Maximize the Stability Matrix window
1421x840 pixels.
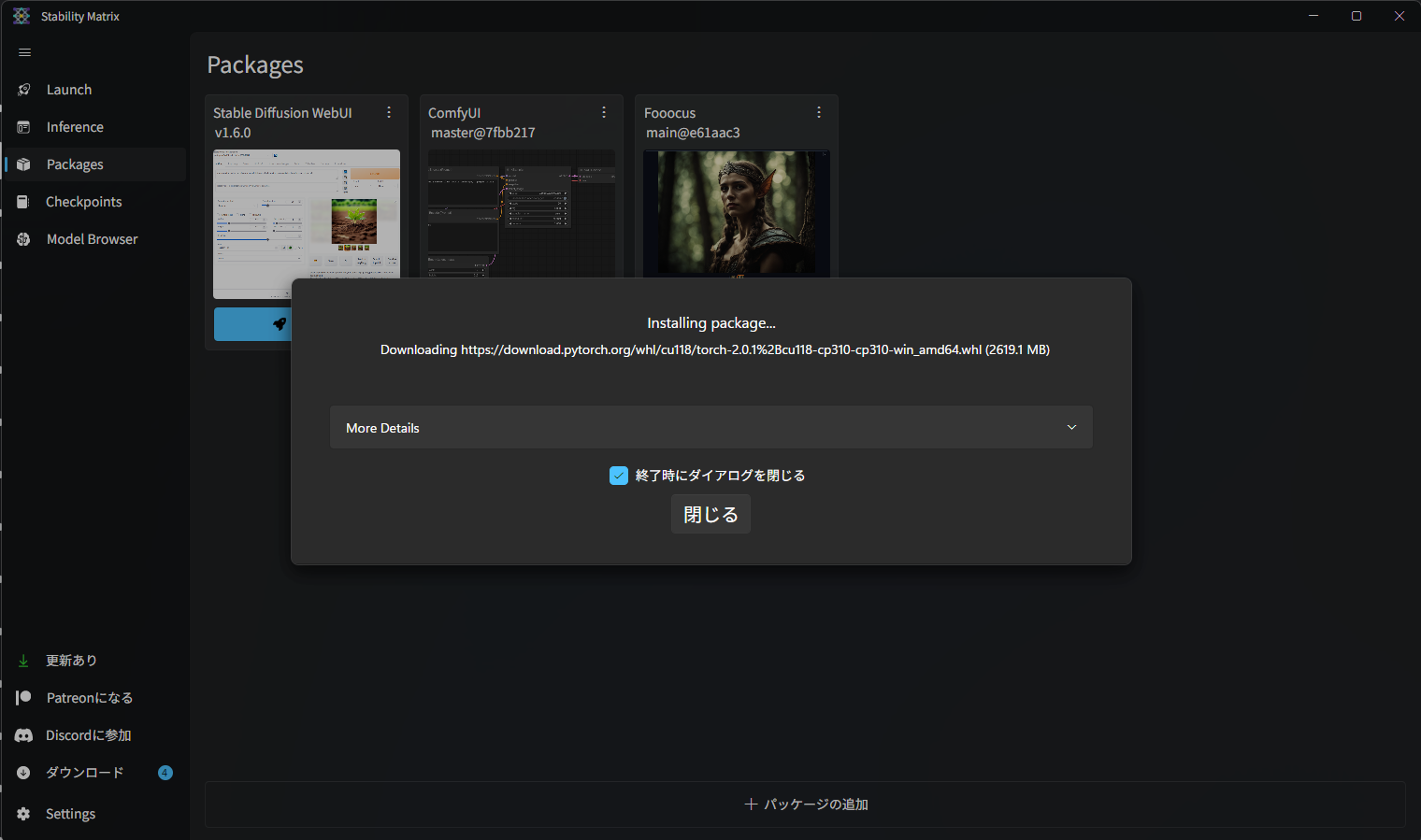(x=1356, y=16)
